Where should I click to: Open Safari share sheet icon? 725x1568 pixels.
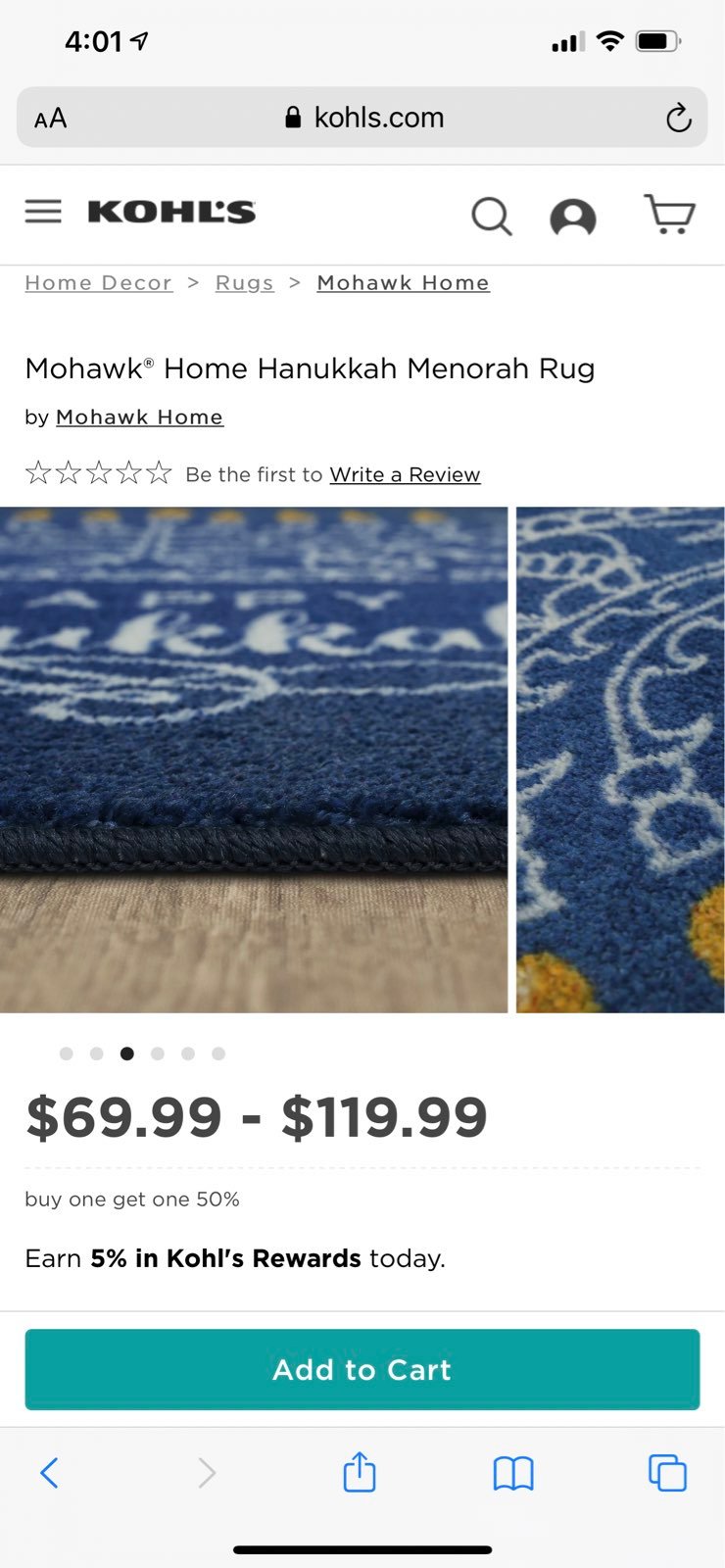pyautogui.click(x=360, y=1472)
